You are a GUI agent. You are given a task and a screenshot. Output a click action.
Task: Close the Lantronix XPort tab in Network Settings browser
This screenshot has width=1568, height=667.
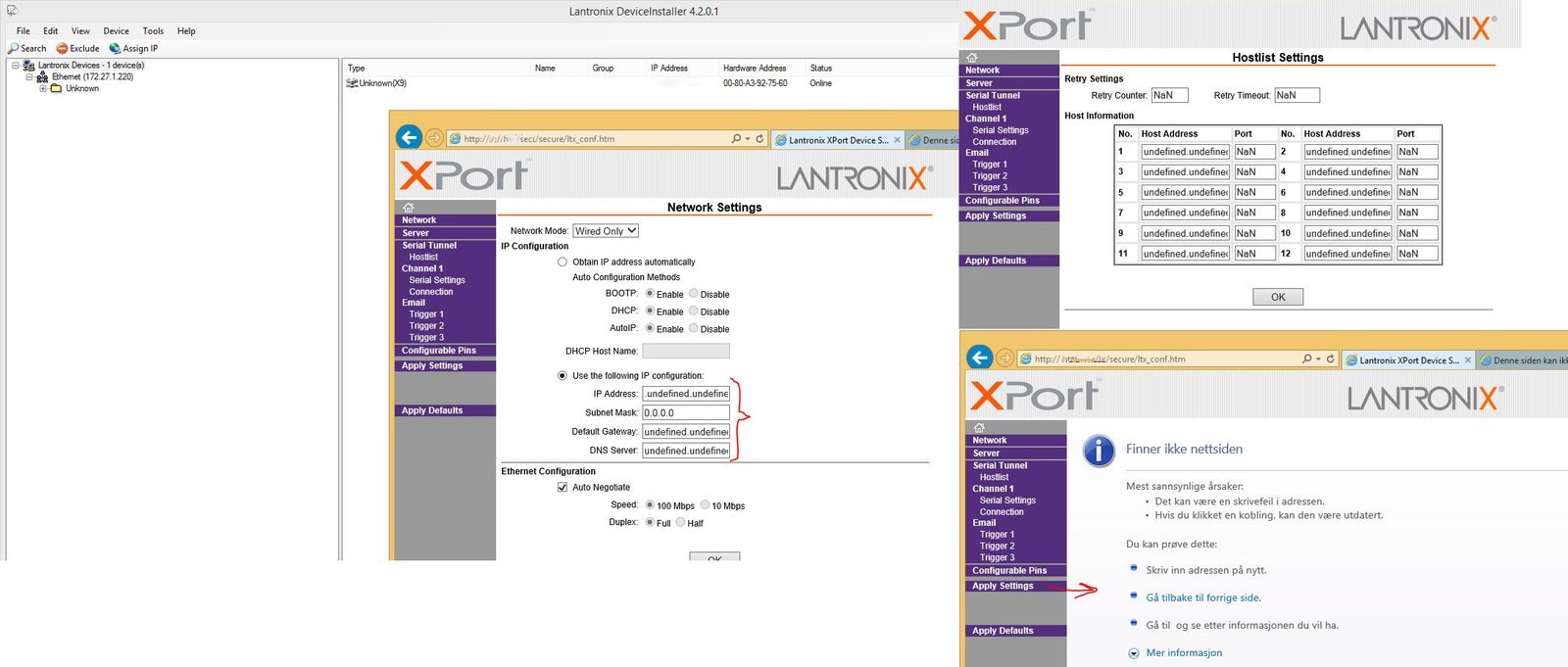[x=897, y=140]
